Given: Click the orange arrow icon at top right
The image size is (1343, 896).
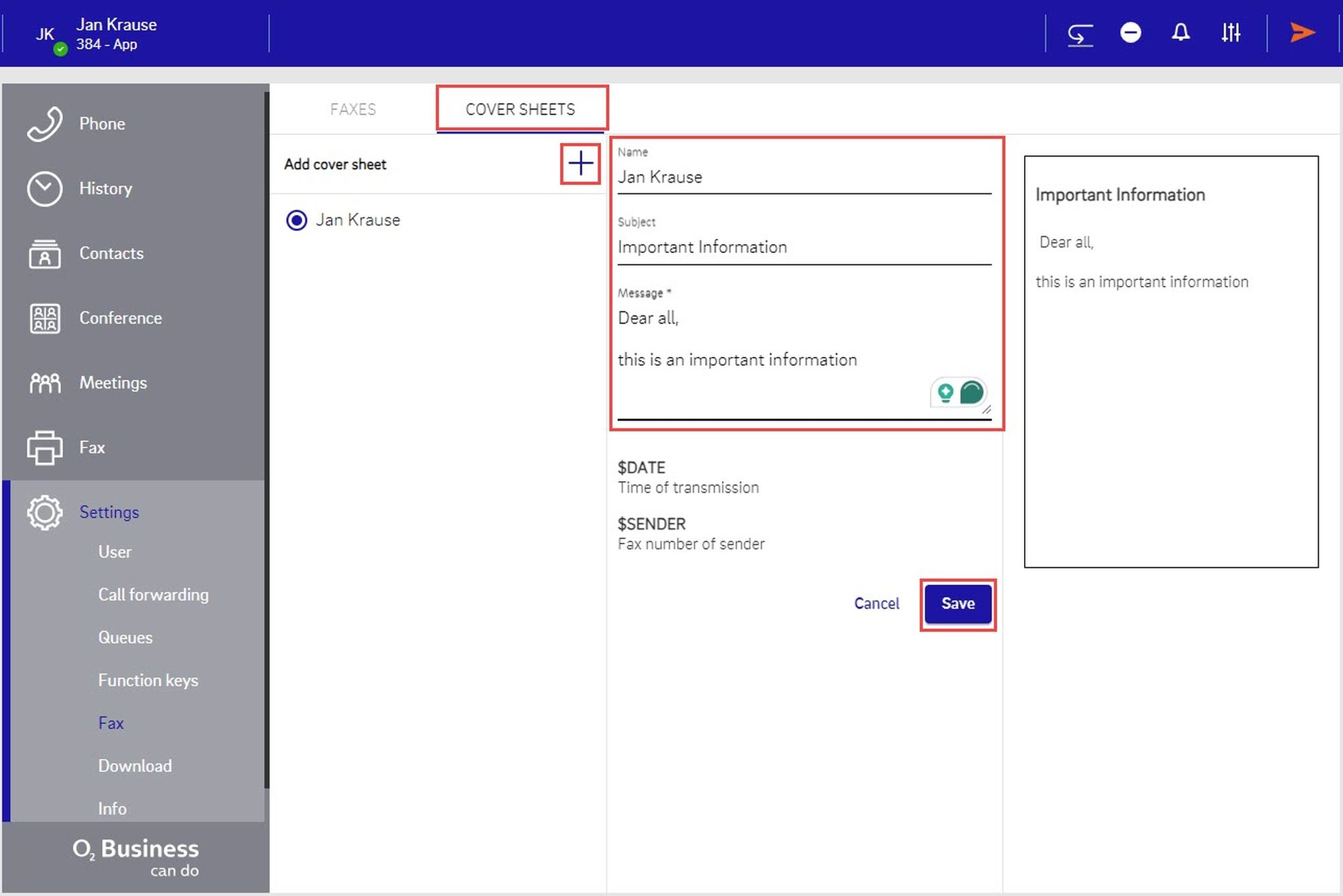Looking at the screenshot, I should pos(1302,33).
